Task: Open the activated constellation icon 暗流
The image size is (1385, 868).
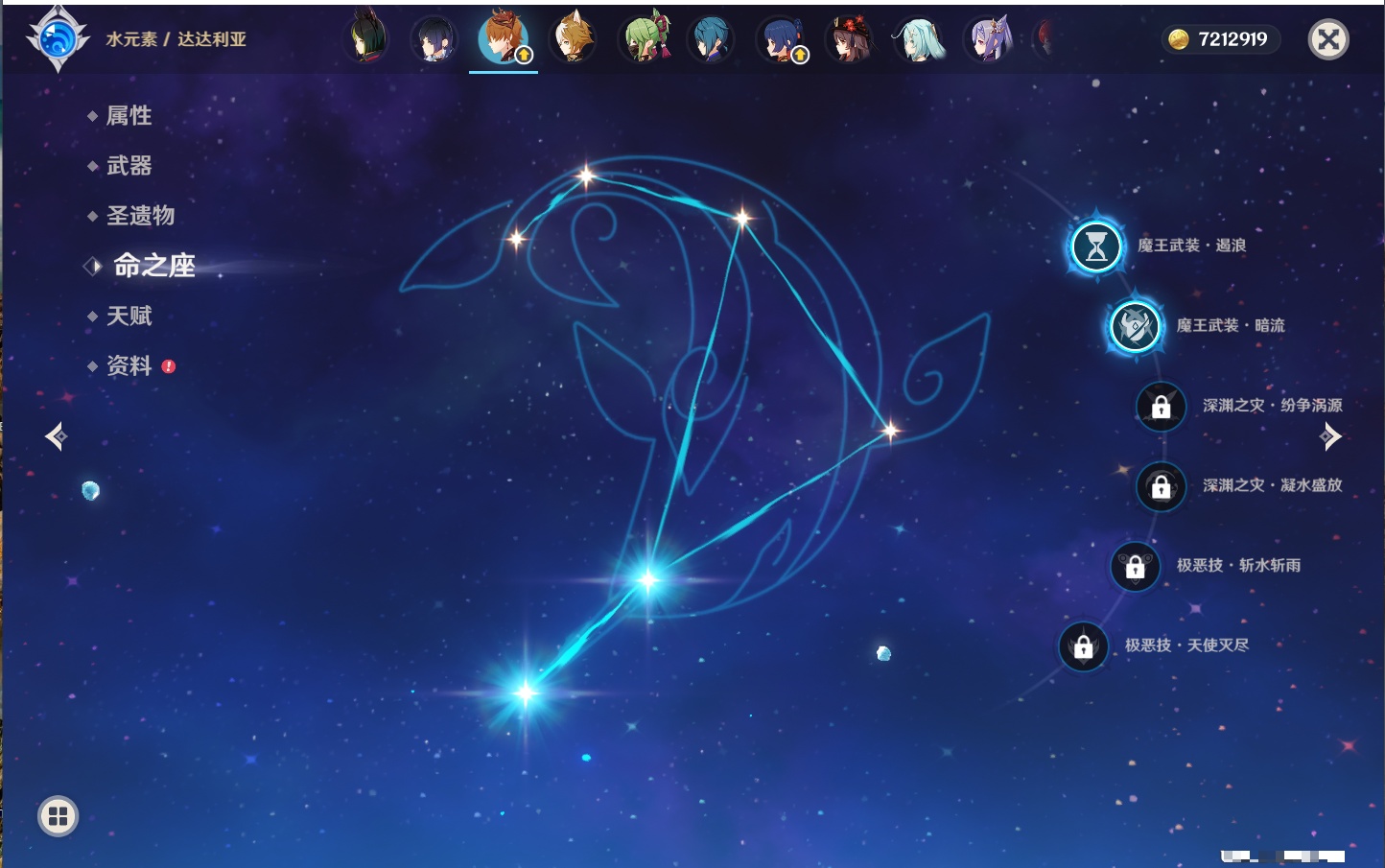Action: [1135, 326]
